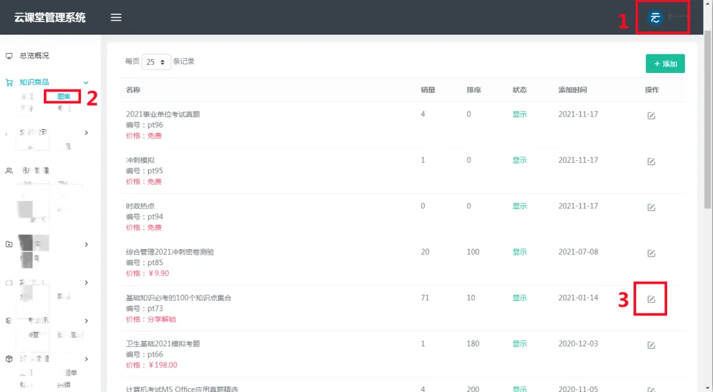
Task: Toggle the sidebar with the hamburger icon
Action: (116, 17)
